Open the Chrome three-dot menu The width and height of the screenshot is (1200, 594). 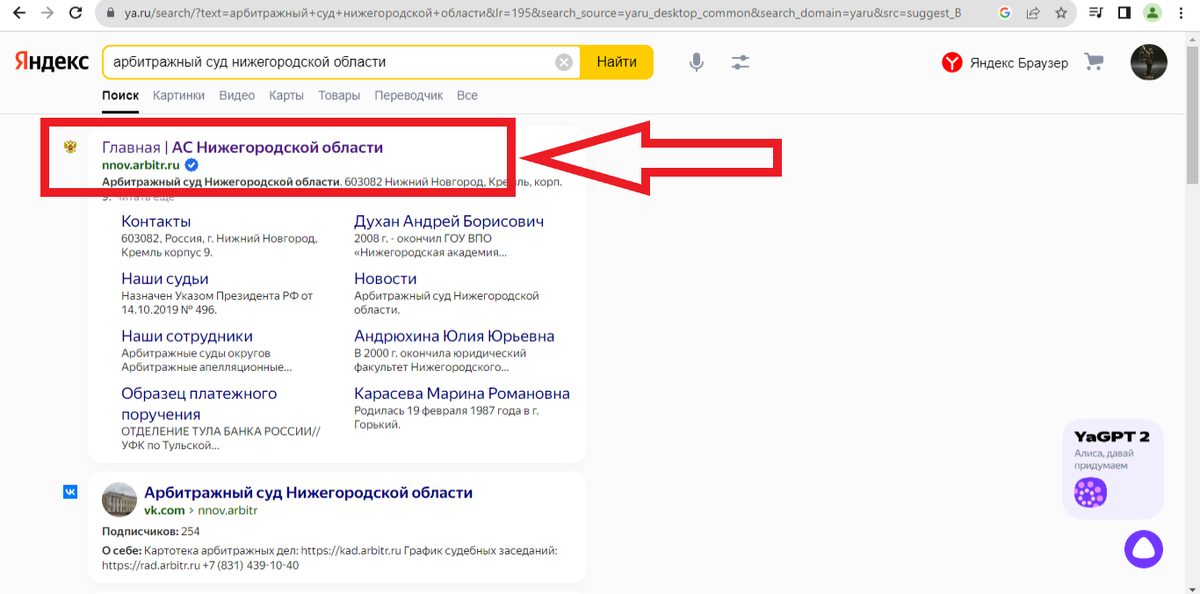point(1180,14)
